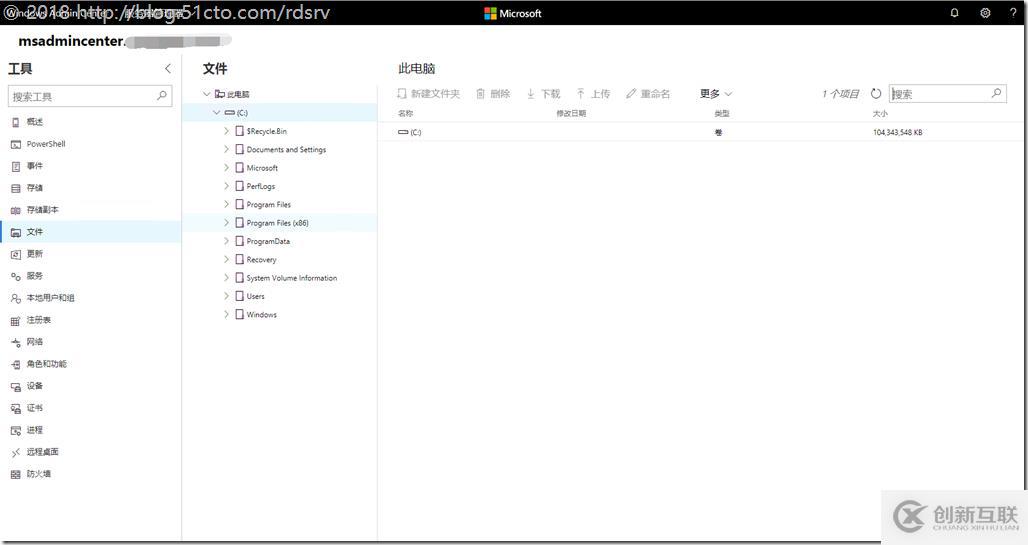Open help question mark icon
The image size is (1028, 545).
click(x=1013, y=13)
